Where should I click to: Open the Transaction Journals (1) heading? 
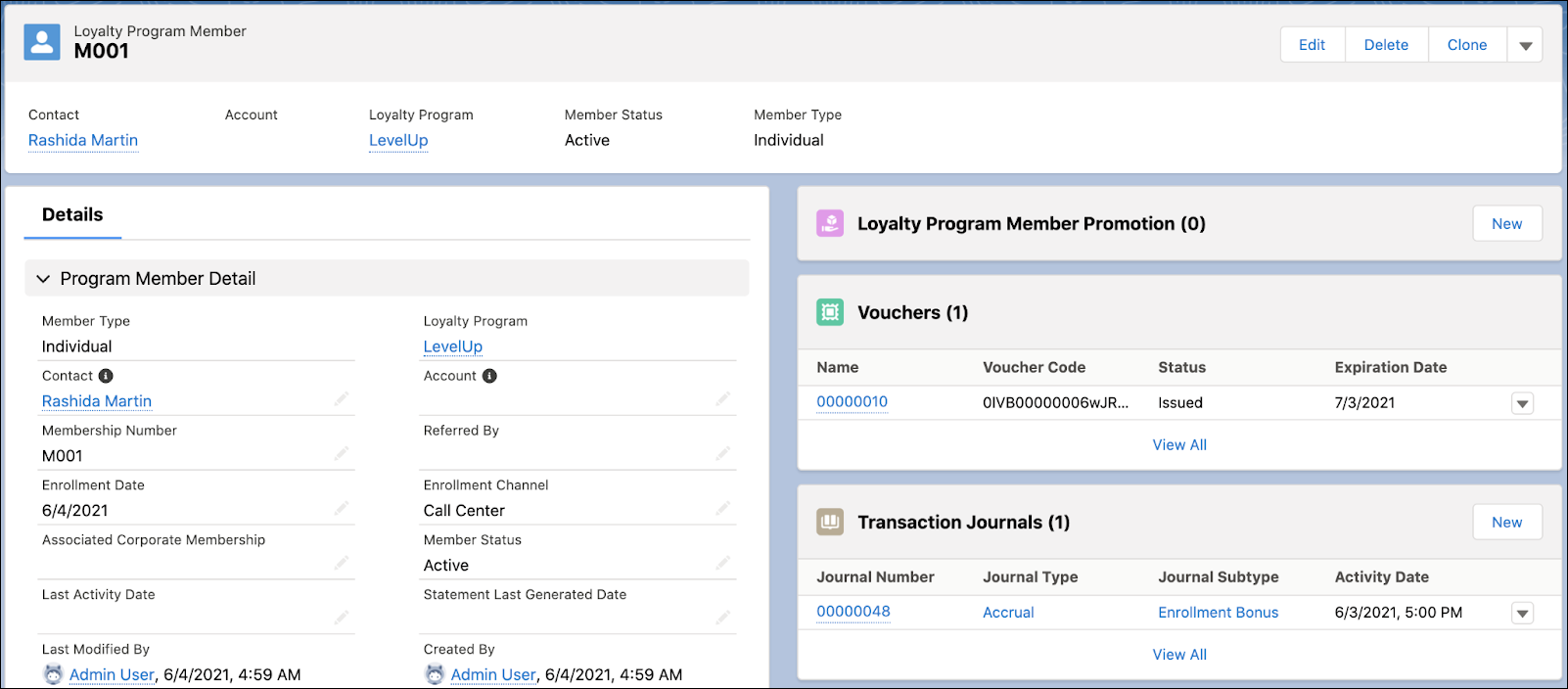[x=963, y=522]
